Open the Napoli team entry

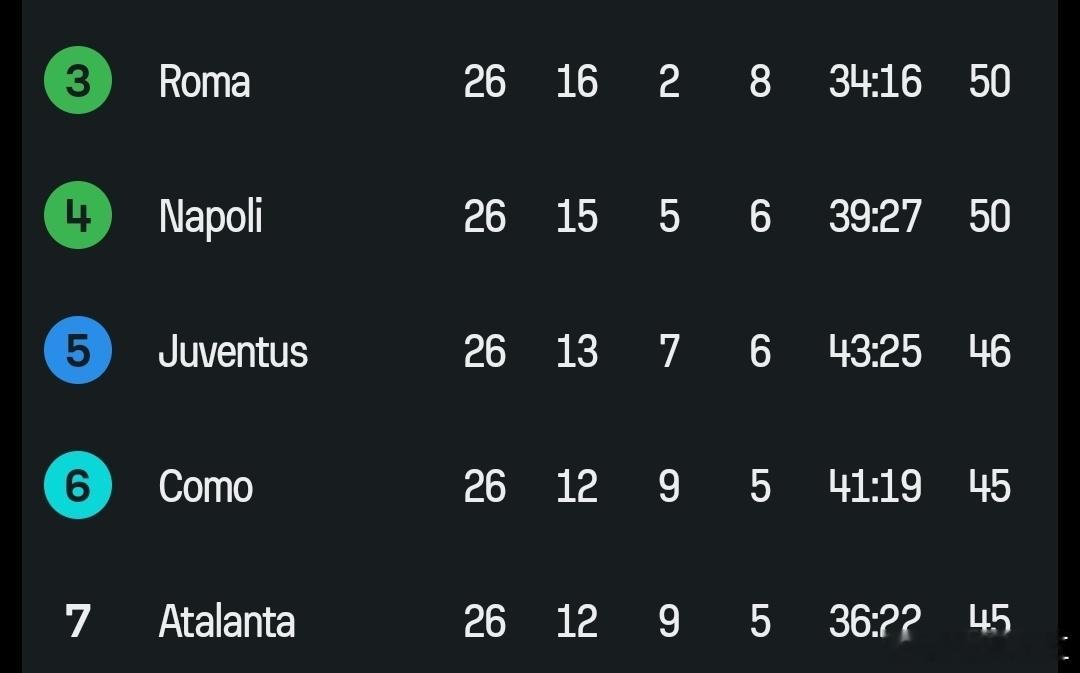(211, 217)
